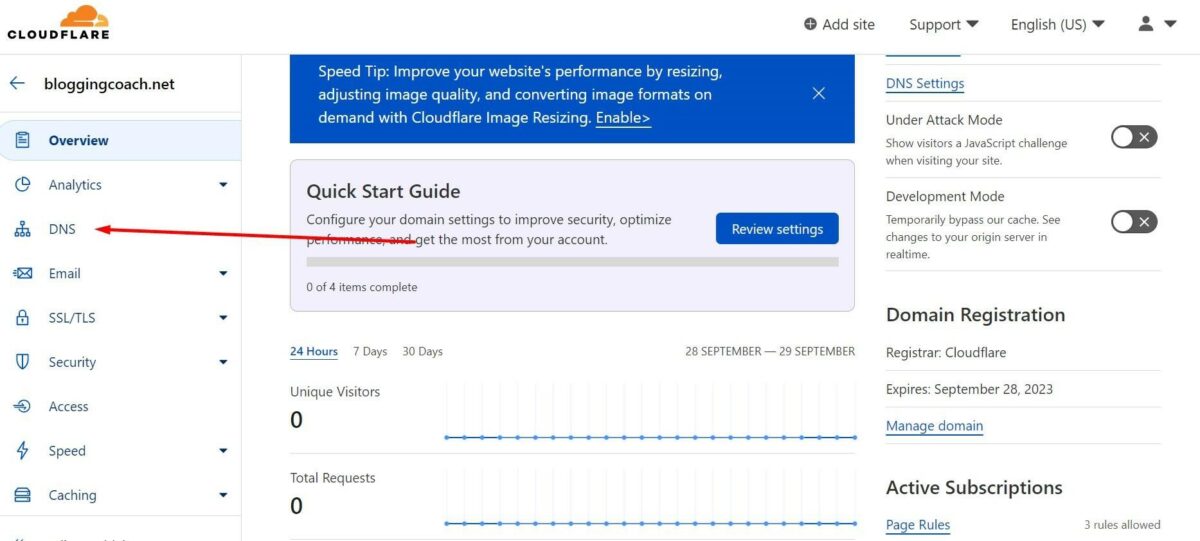
Task: Click the Security shield icon
Action: coord(22,362)
